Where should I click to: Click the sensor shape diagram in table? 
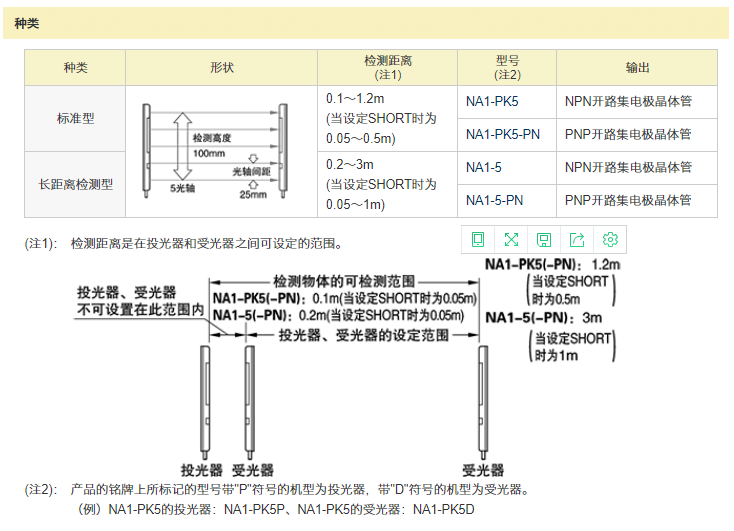(x=215, y=151)
